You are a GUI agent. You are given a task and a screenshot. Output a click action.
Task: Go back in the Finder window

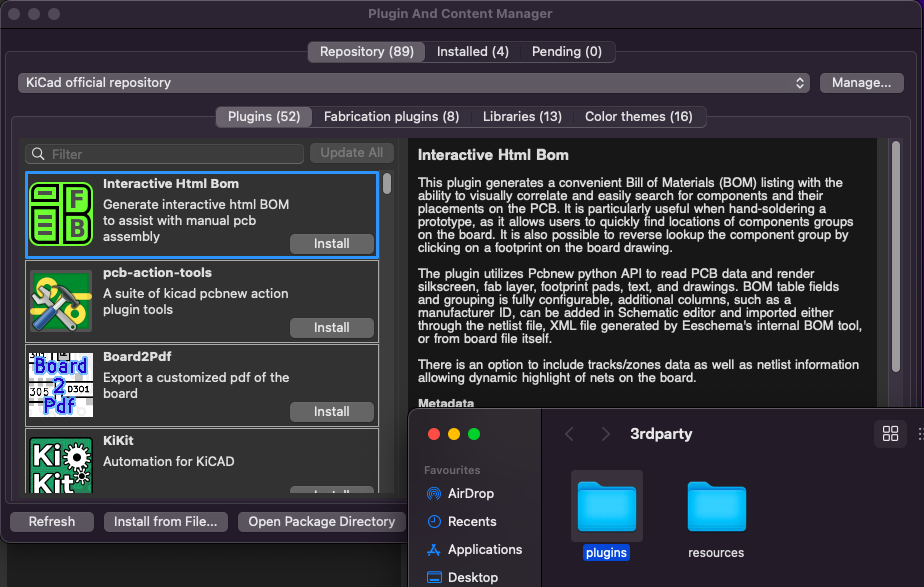[x=569, y=434]
